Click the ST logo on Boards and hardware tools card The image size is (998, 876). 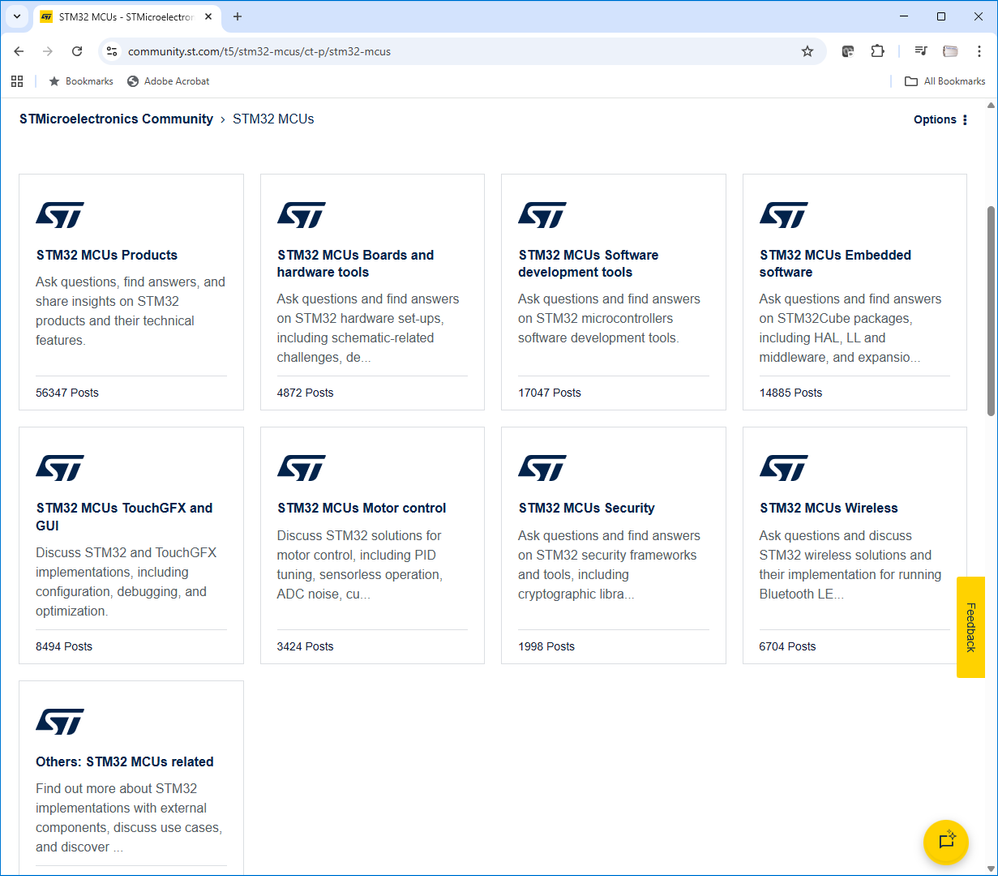click(301, 215)
